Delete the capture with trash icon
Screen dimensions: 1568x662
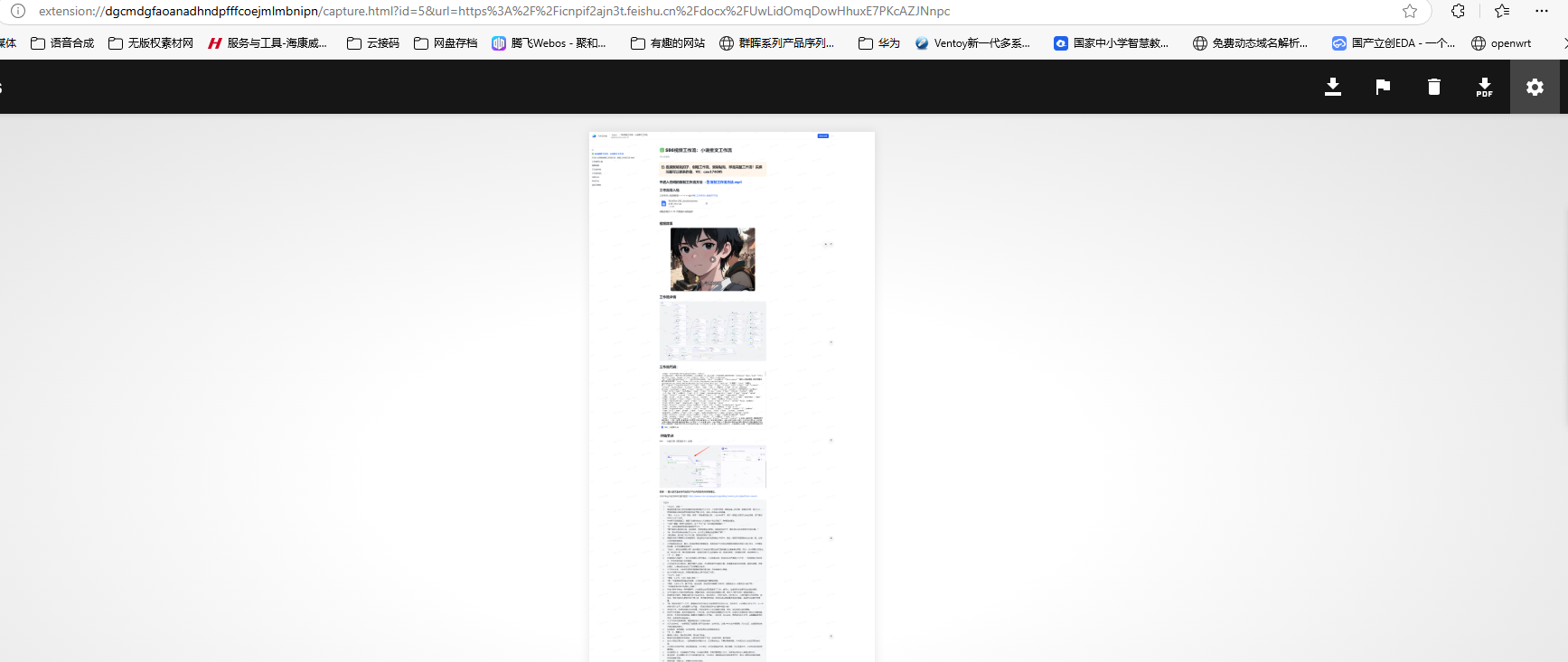coord(1433,87)
